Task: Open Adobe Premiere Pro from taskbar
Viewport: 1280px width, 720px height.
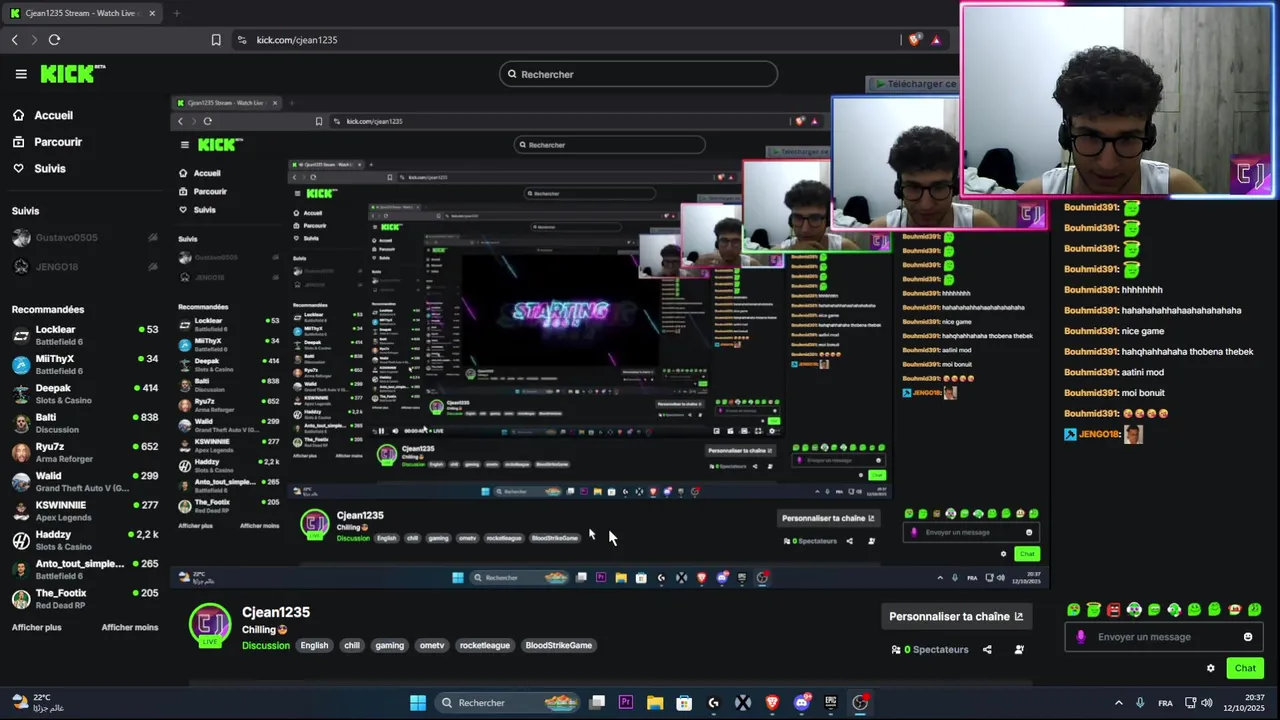Action: pos(626,703)
